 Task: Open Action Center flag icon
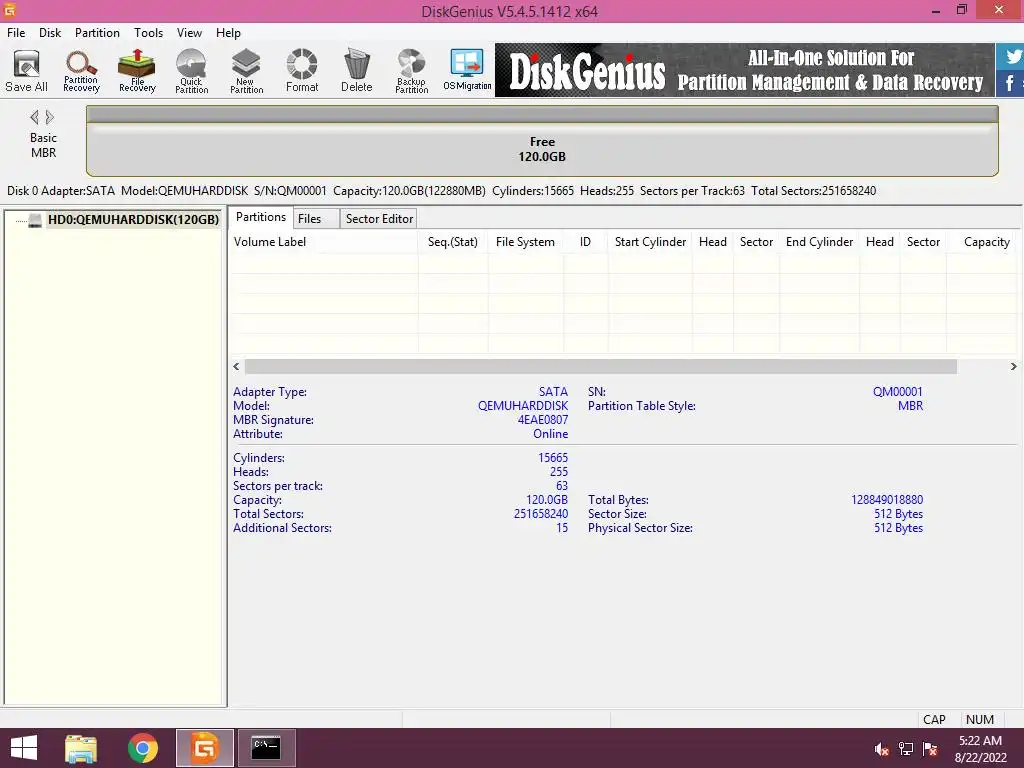coord(930,749)
